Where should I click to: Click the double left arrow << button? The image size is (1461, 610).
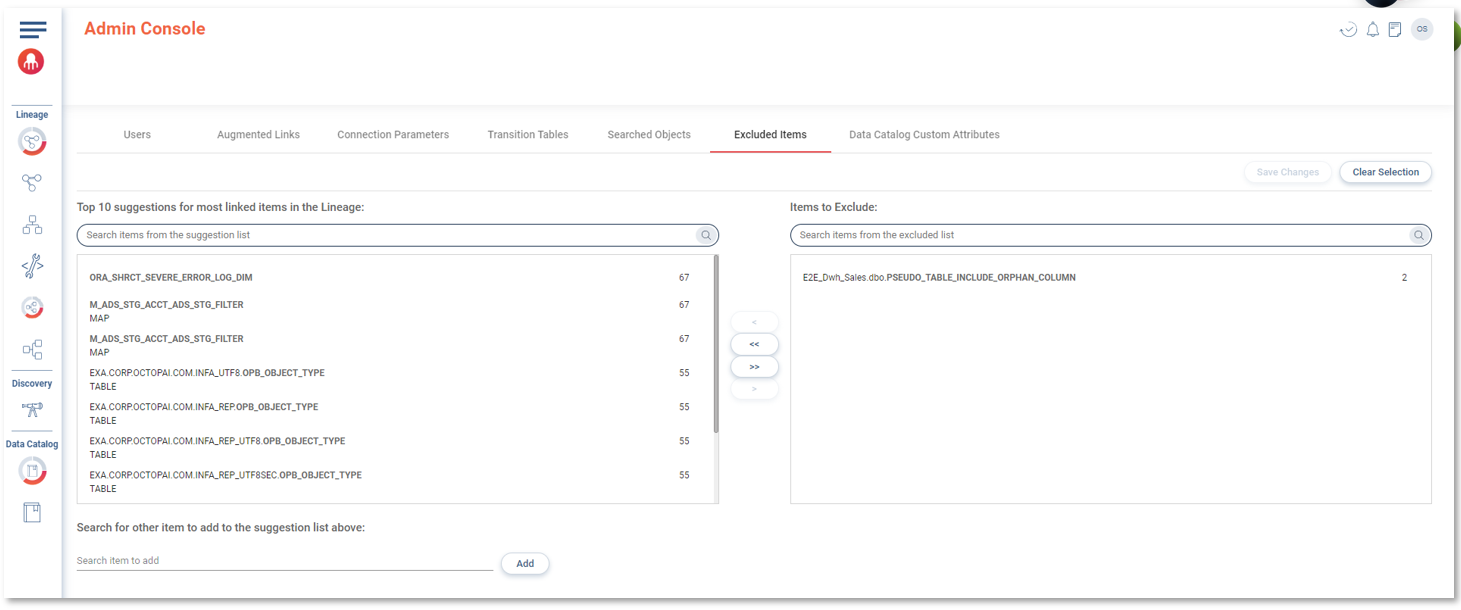click(754, 344)
